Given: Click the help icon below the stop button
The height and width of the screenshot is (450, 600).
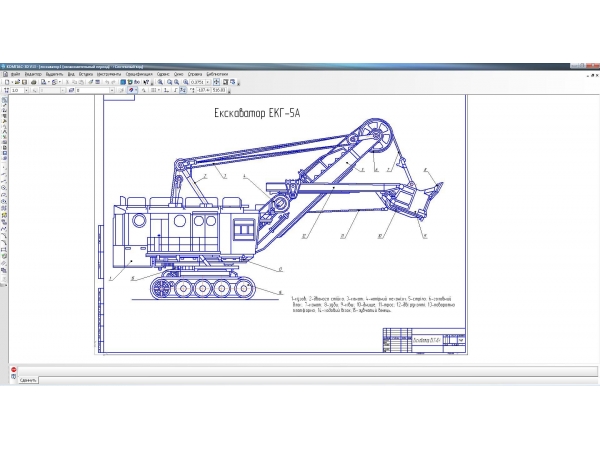Looking at the screenshot, I should [13, 375].
